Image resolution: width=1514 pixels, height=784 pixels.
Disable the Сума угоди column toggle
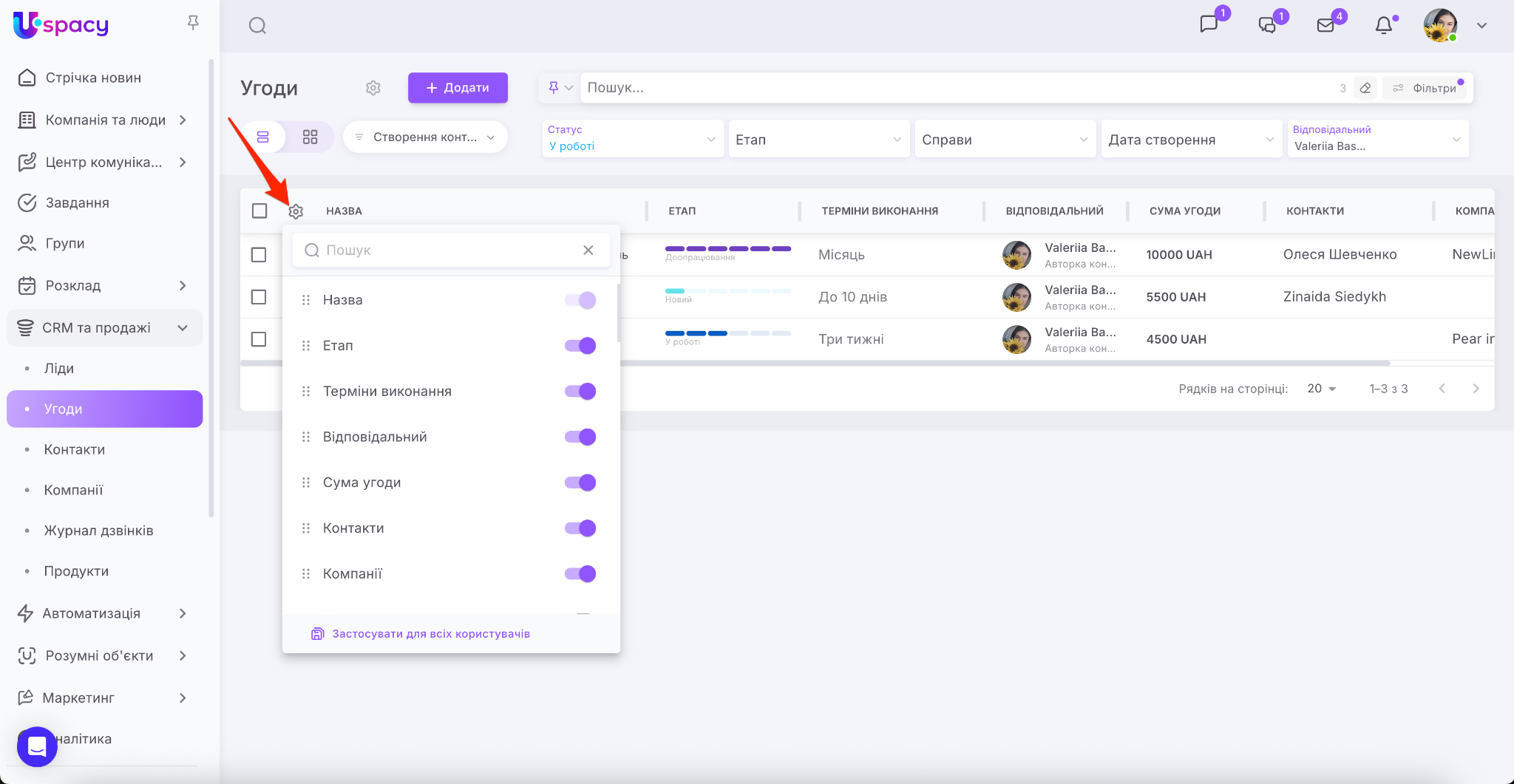pos(580,483)
